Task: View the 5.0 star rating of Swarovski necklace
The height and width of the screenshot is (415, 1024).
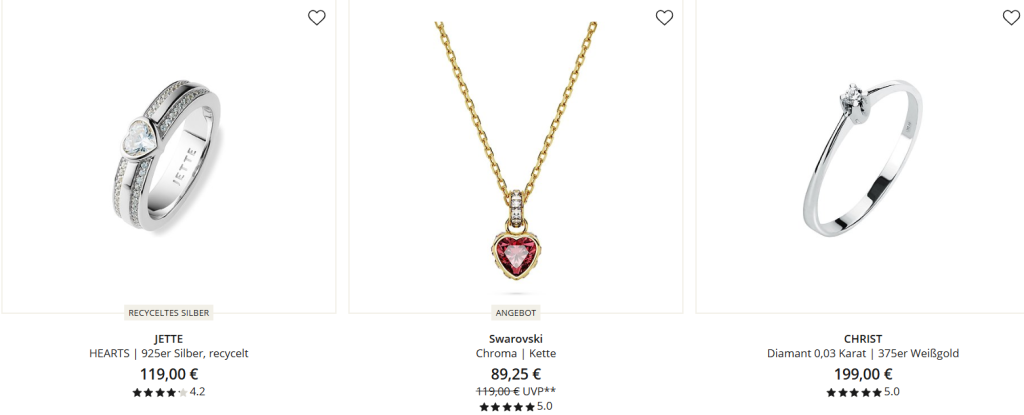Action: pos(516,407)
